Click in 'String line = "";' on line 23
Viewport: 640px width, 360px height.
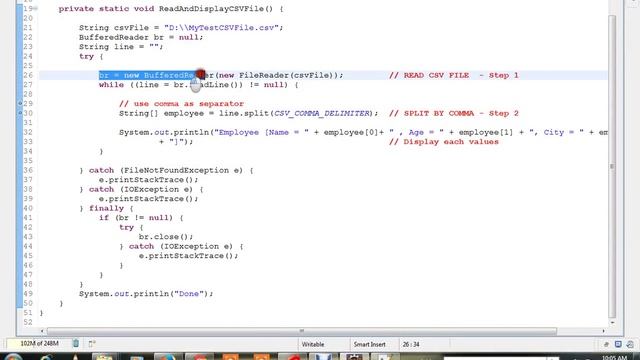point(121,47)
